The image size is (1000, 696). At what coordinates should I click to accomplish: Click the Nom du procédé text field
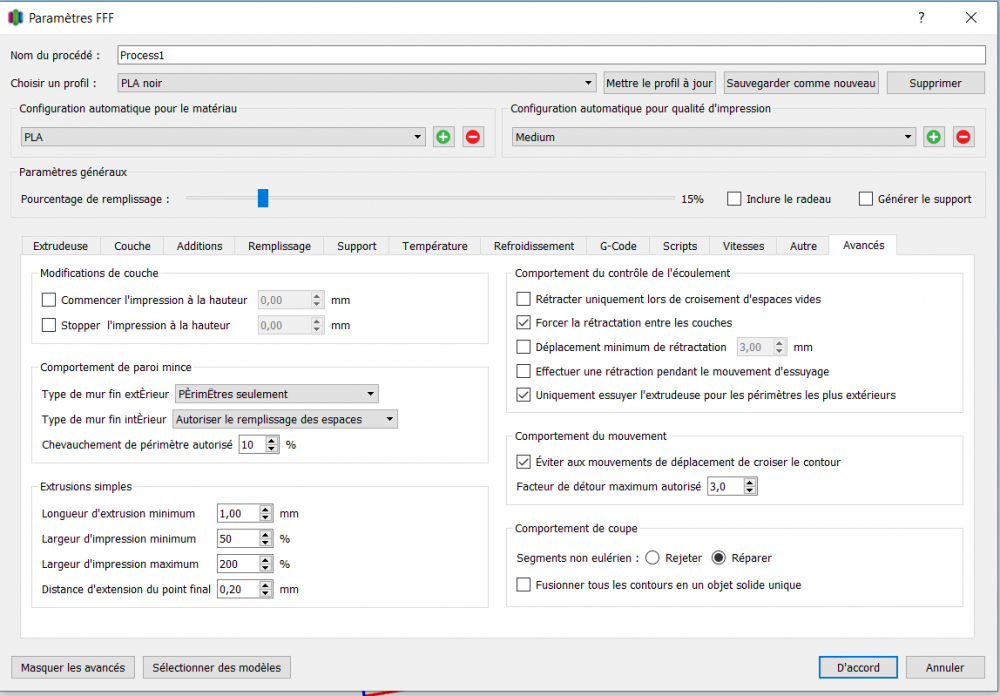point(552,56)
